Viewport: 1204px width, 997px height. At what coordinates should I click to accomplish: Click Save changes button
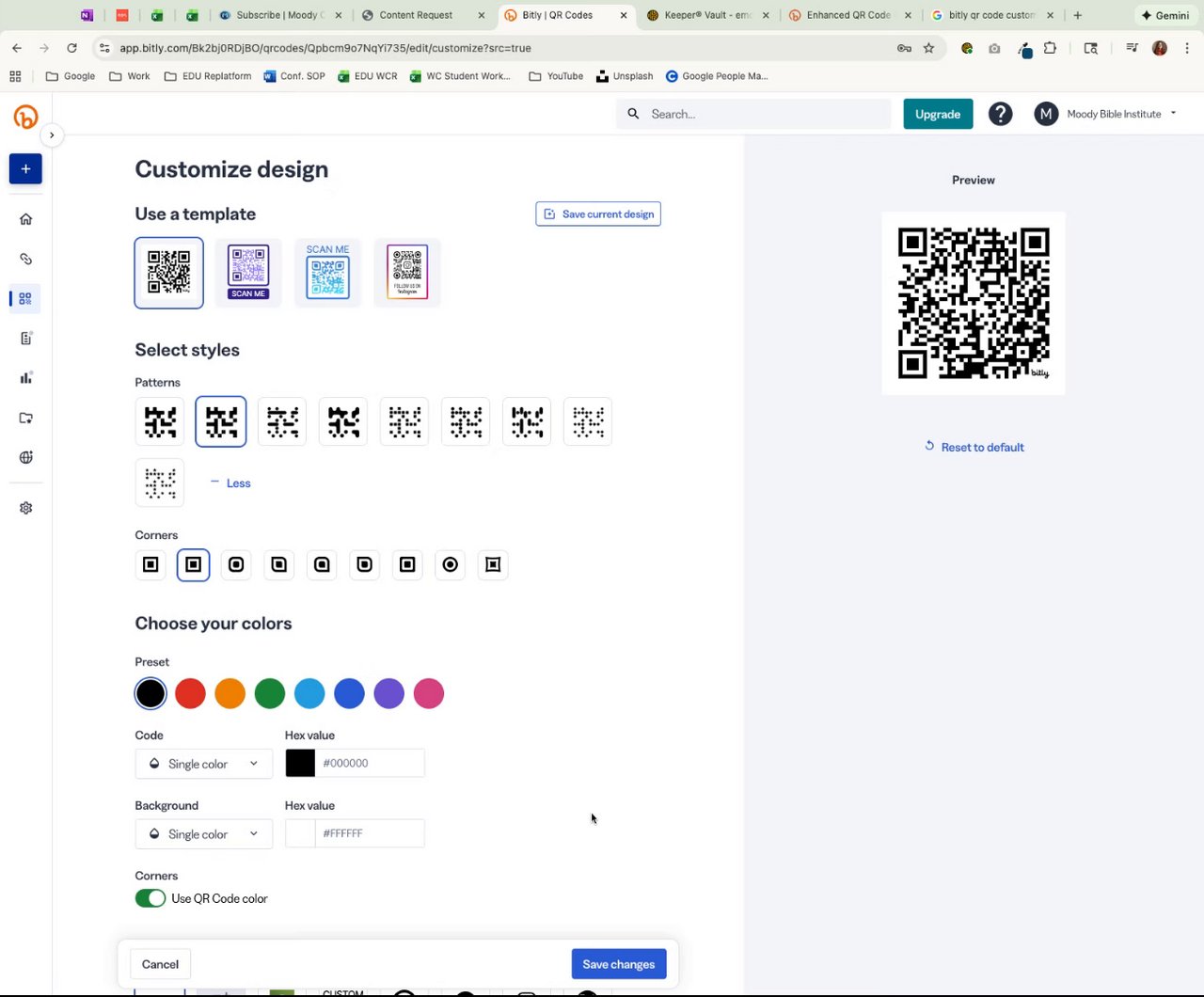[x=619, y=964]
